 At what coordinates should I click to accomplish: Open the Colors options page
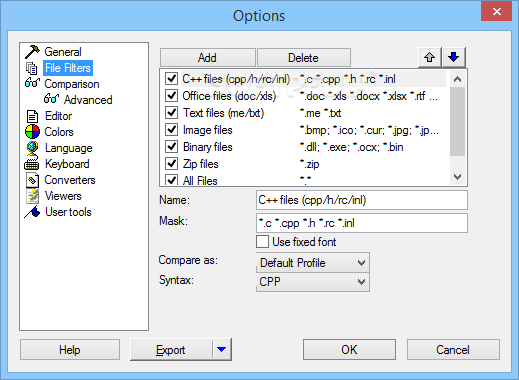(x=59, y=132)
